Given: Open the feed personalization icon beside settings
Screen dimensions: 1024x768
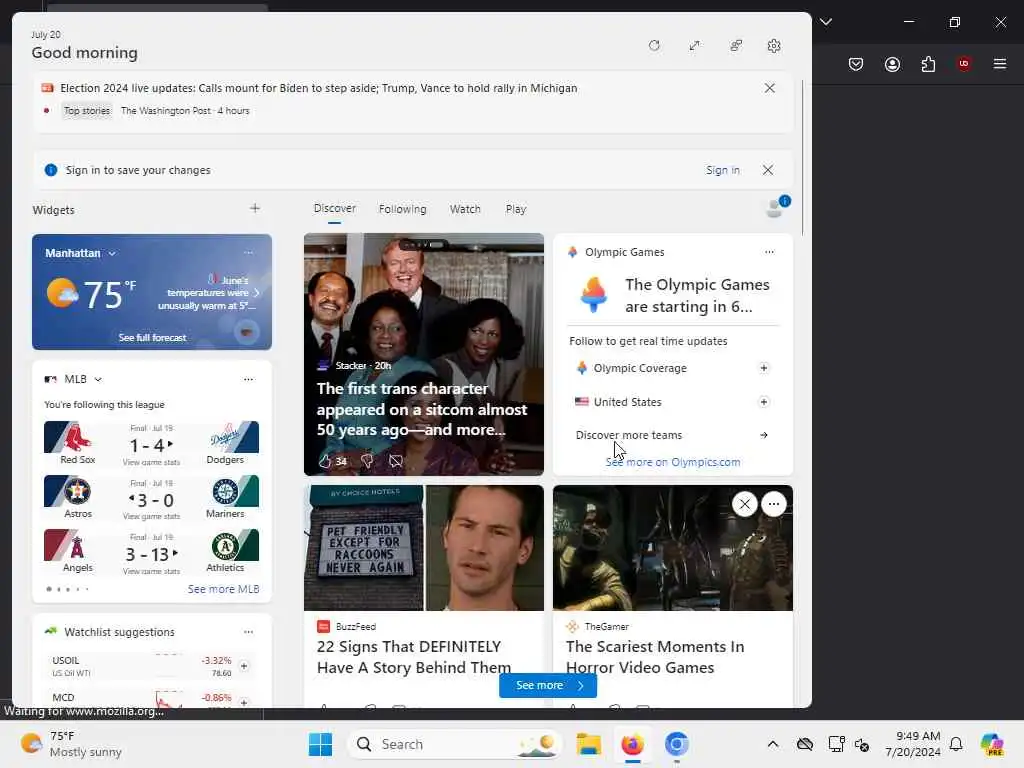Looking at the screenshot, I should (x=735, y=46).
